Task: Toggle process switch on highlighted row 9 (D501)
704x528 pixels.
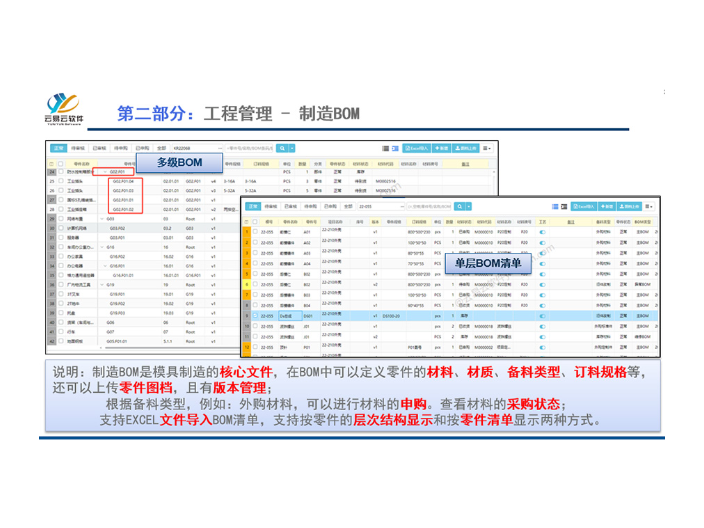Action: (x=542, y=316)
